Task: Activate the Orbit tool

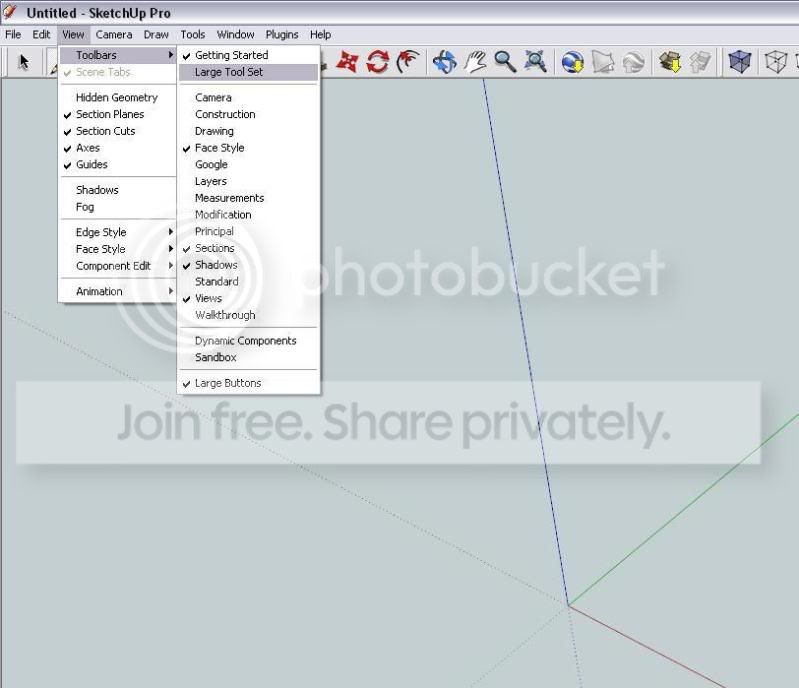Action: 444,62
